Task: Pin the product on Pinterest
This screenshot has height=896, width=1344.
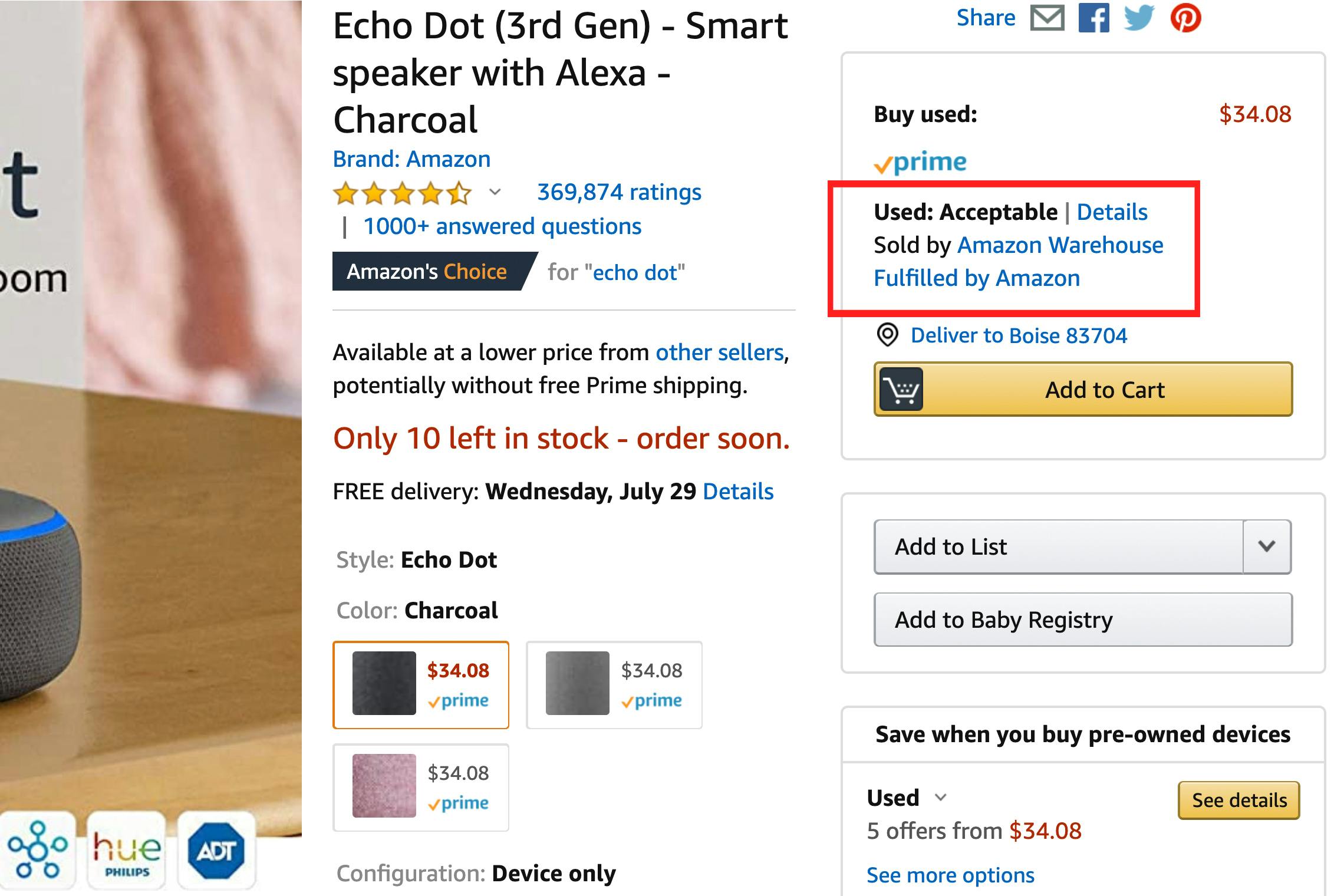Action: [x=1185, y=18]
